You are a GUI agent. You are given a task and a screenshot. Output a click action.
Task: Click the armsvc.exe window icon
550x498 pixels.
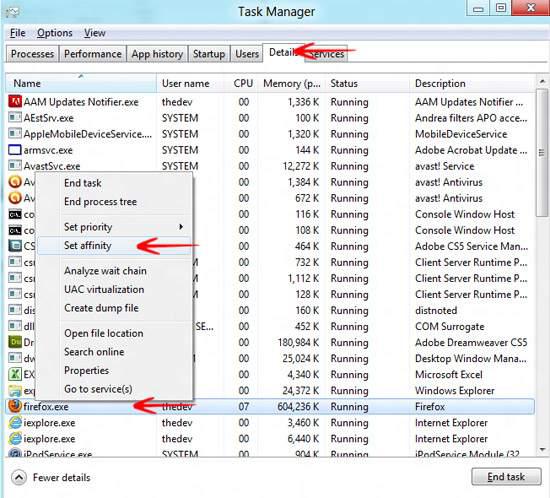15,150
